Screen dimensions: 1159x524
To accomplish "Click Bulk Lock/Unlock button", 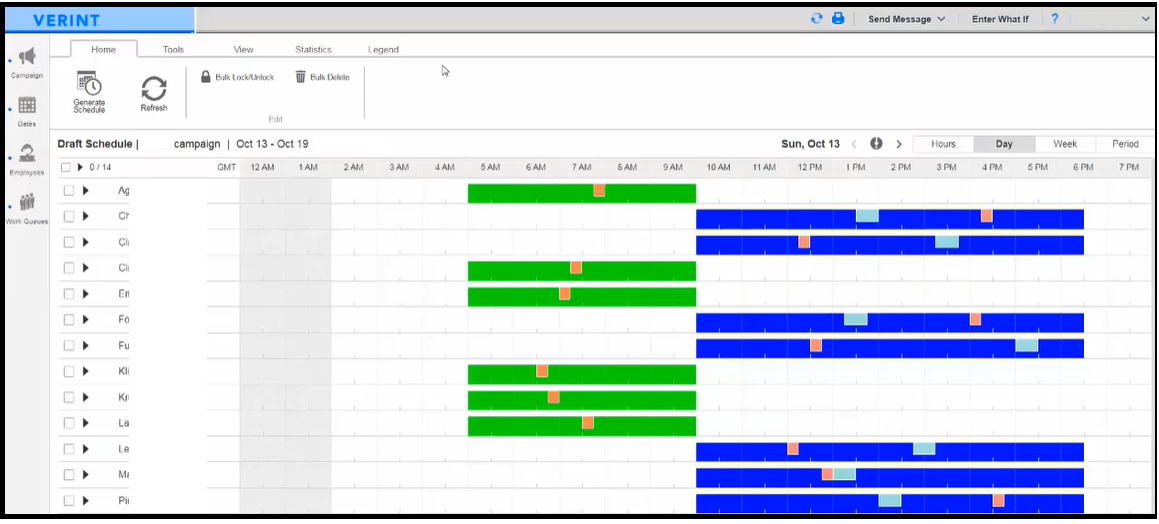I will click(x=237, y=77).
